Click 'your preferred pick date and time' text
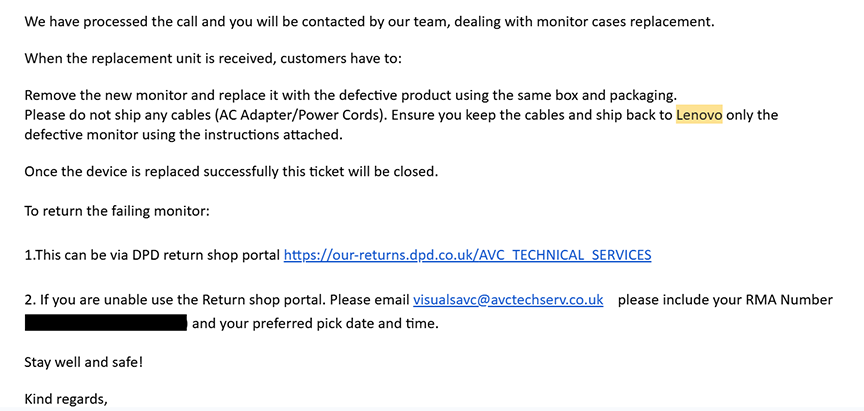Screen dimensions: 864x411 (329, 323)
